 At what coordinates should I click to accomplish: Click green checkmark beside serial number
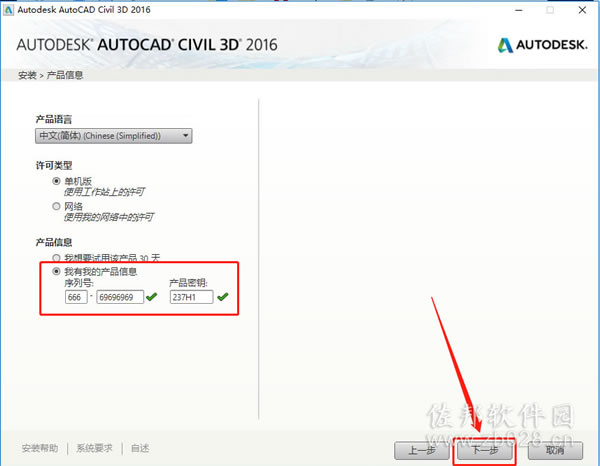click(x=152, y=297)
